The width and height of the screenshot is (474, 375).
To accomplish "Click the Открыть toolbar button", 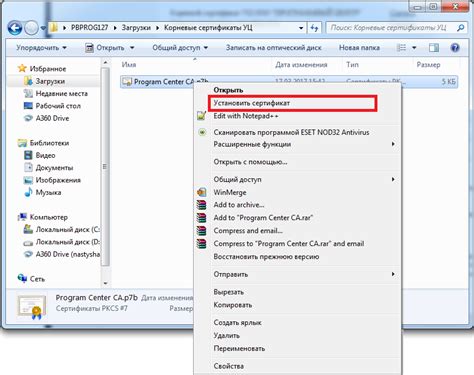I will 106,48.
